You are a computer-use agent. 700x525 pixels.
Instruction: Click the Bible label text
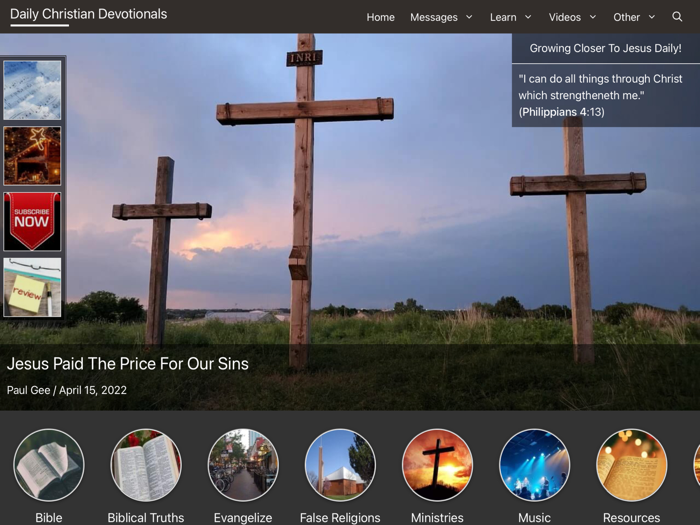49,518
